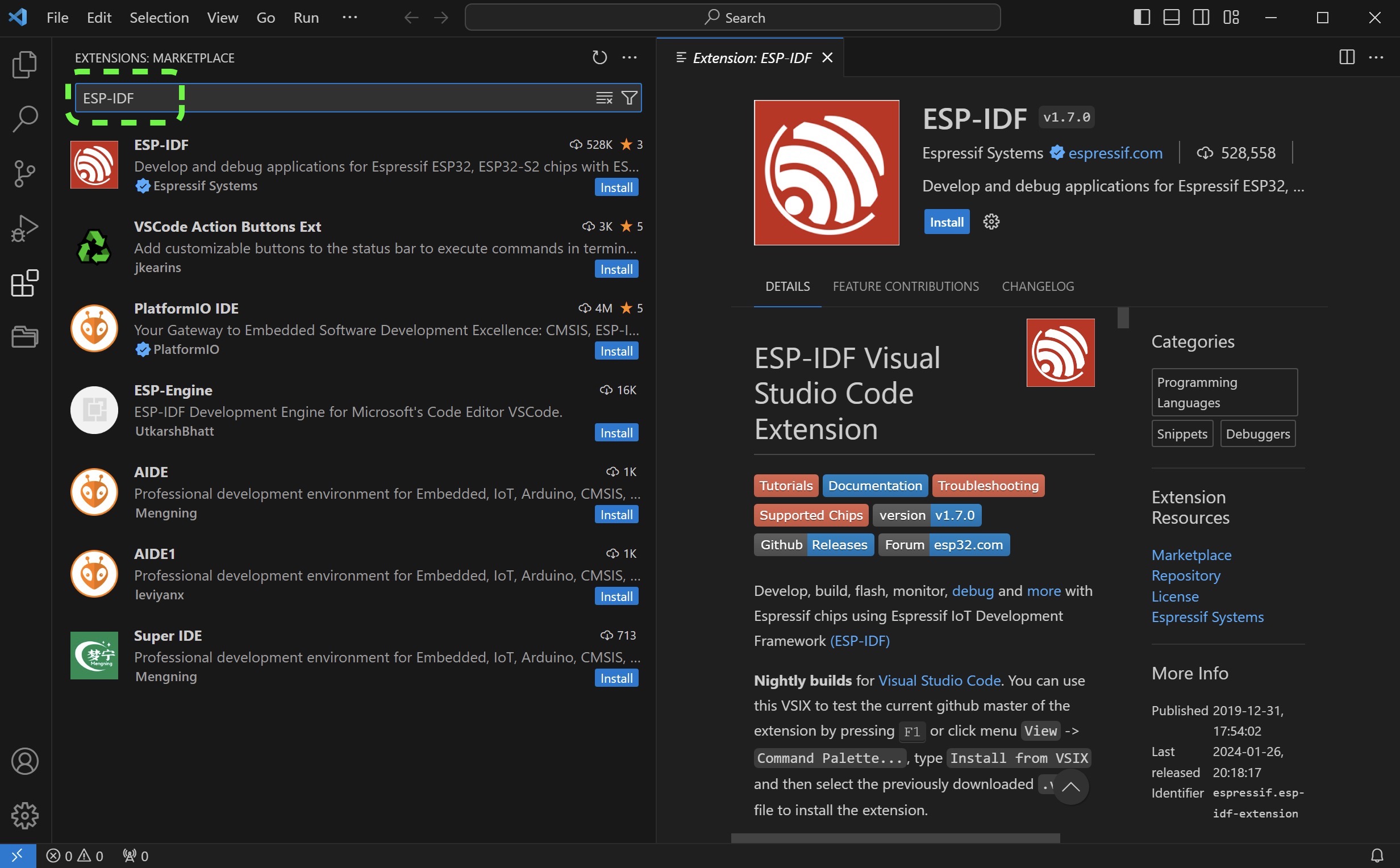1400x868 pixels.
Task: Install PlatformIO IDE extension
Action: tap(616, 351)
